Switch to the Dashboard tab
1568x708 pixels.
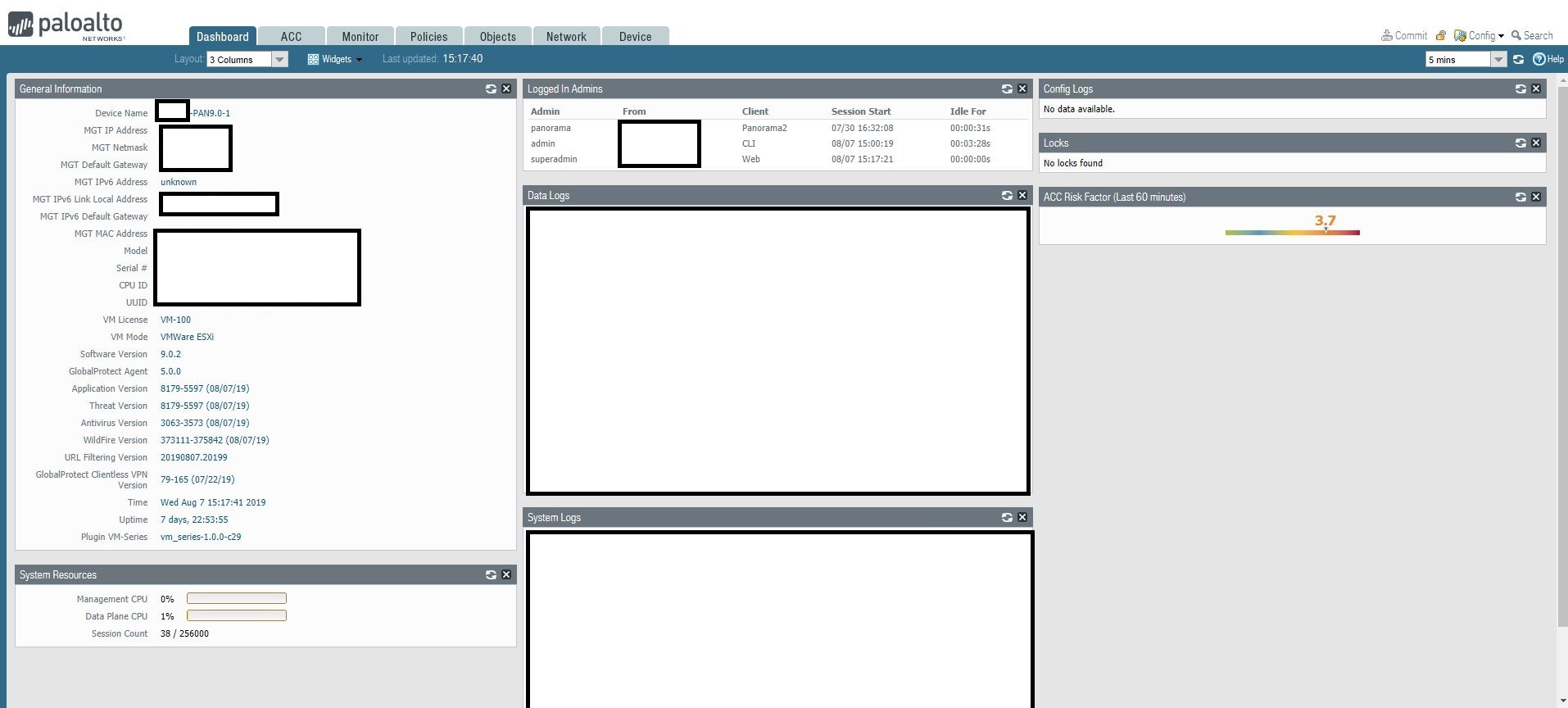point(223,36)
